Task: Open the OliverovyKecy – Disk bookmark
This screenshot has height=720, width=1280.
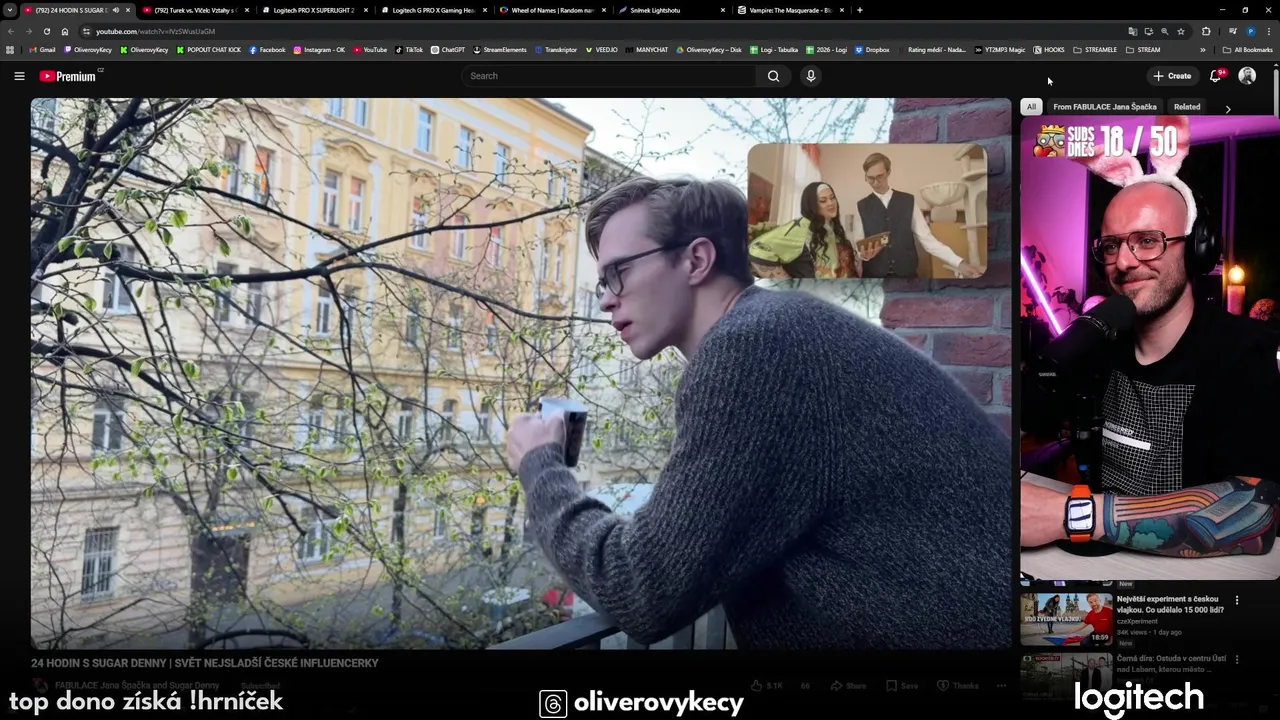Action: click(x=709, y=50)
